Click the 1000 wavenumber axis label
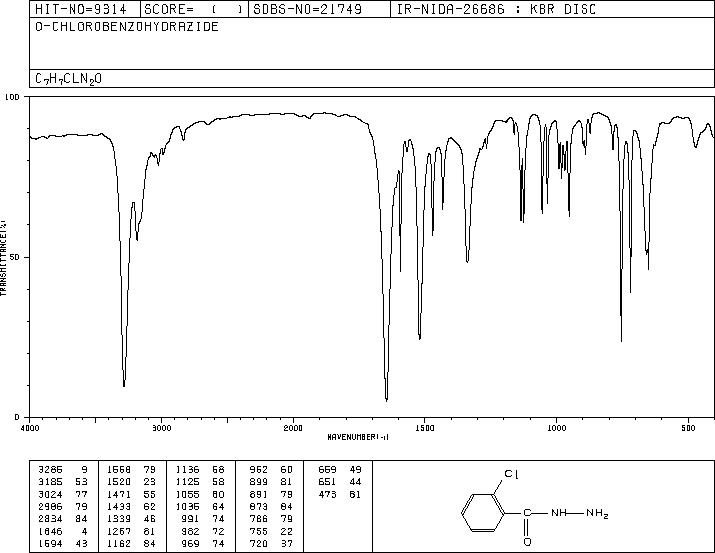This screenshot has width=715, height=553. click(556, 428)
